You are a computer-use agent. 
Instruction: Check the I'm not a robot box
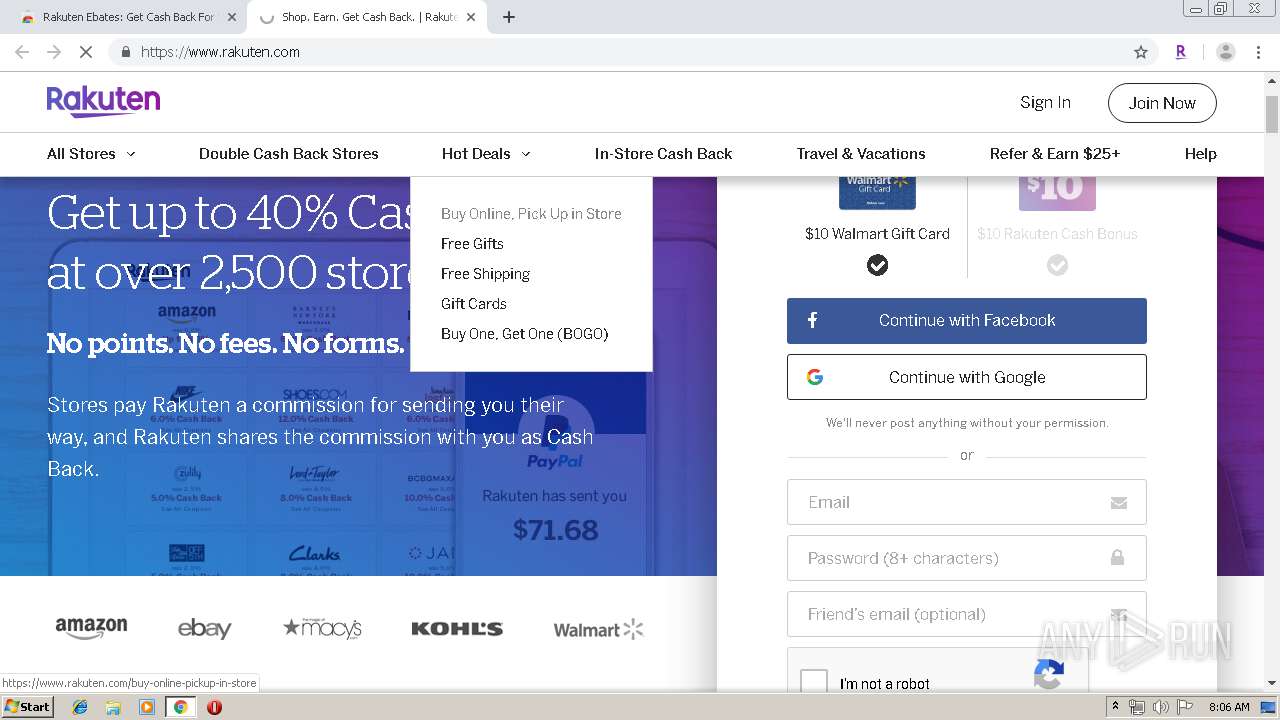click(814, 683)
